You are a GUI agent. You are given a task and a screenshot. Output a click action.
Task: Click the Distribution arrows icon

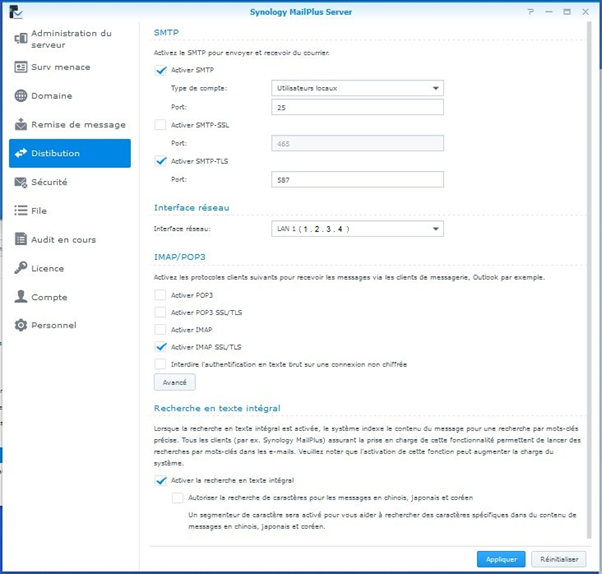coord(21,153)
